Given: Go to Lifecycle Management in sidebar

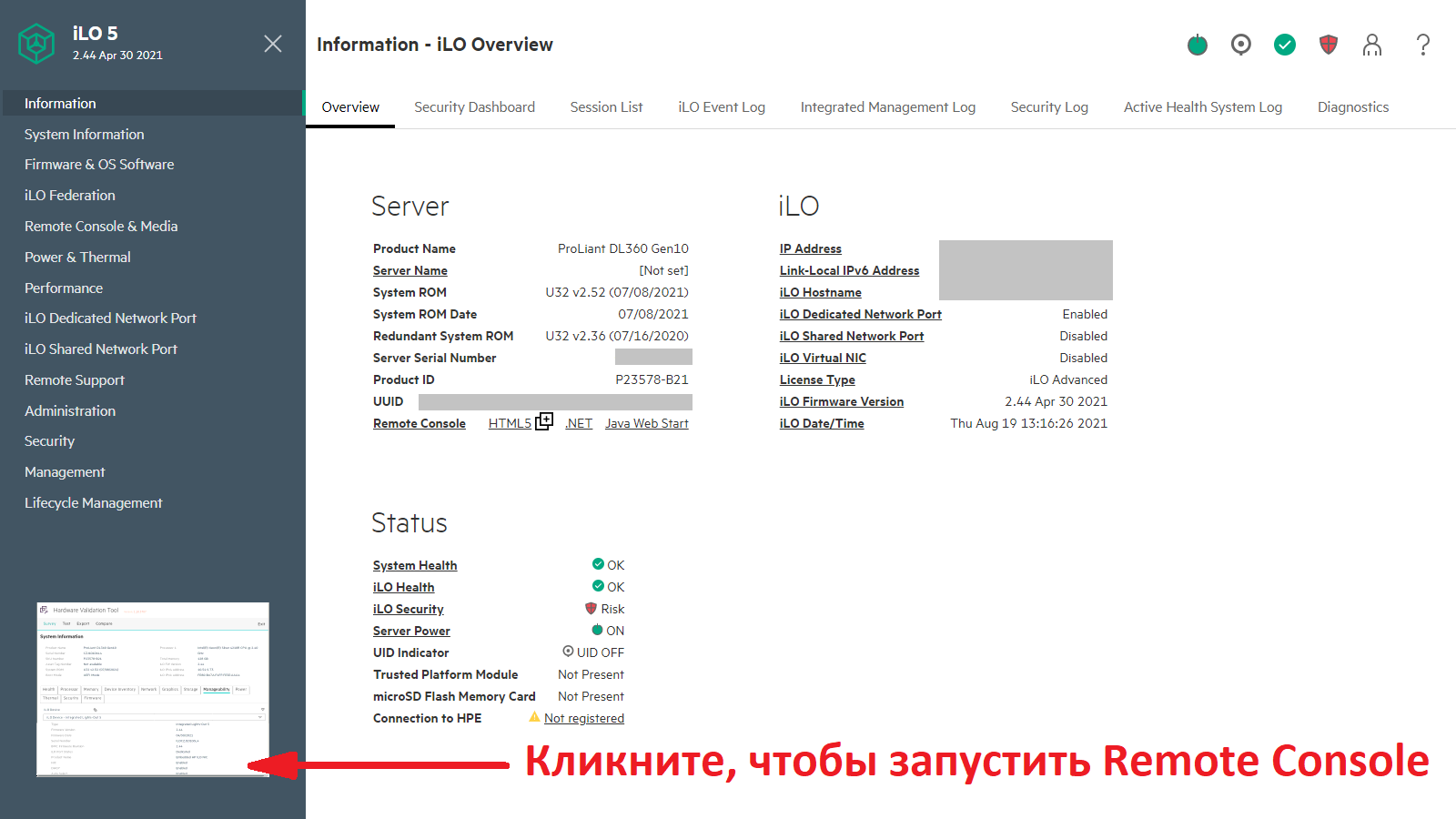Looking at the screenshot, I should (93, 503).
